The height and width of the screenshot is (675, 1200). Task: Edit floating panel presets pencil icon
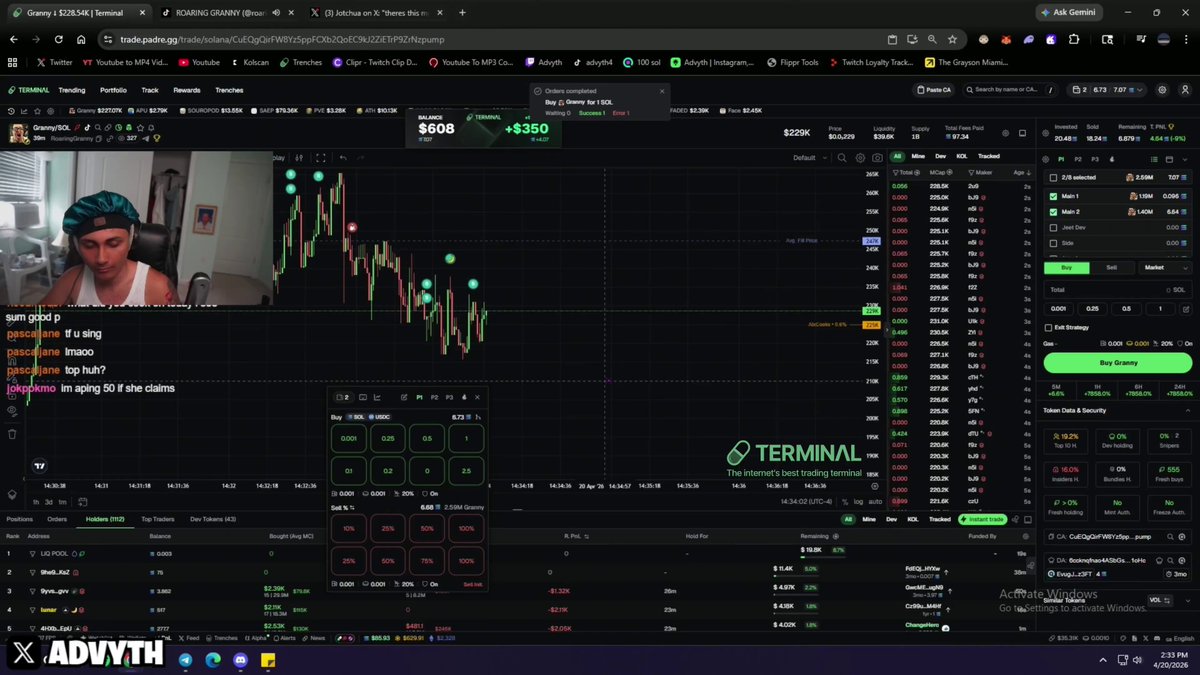[x=404, y=397]
